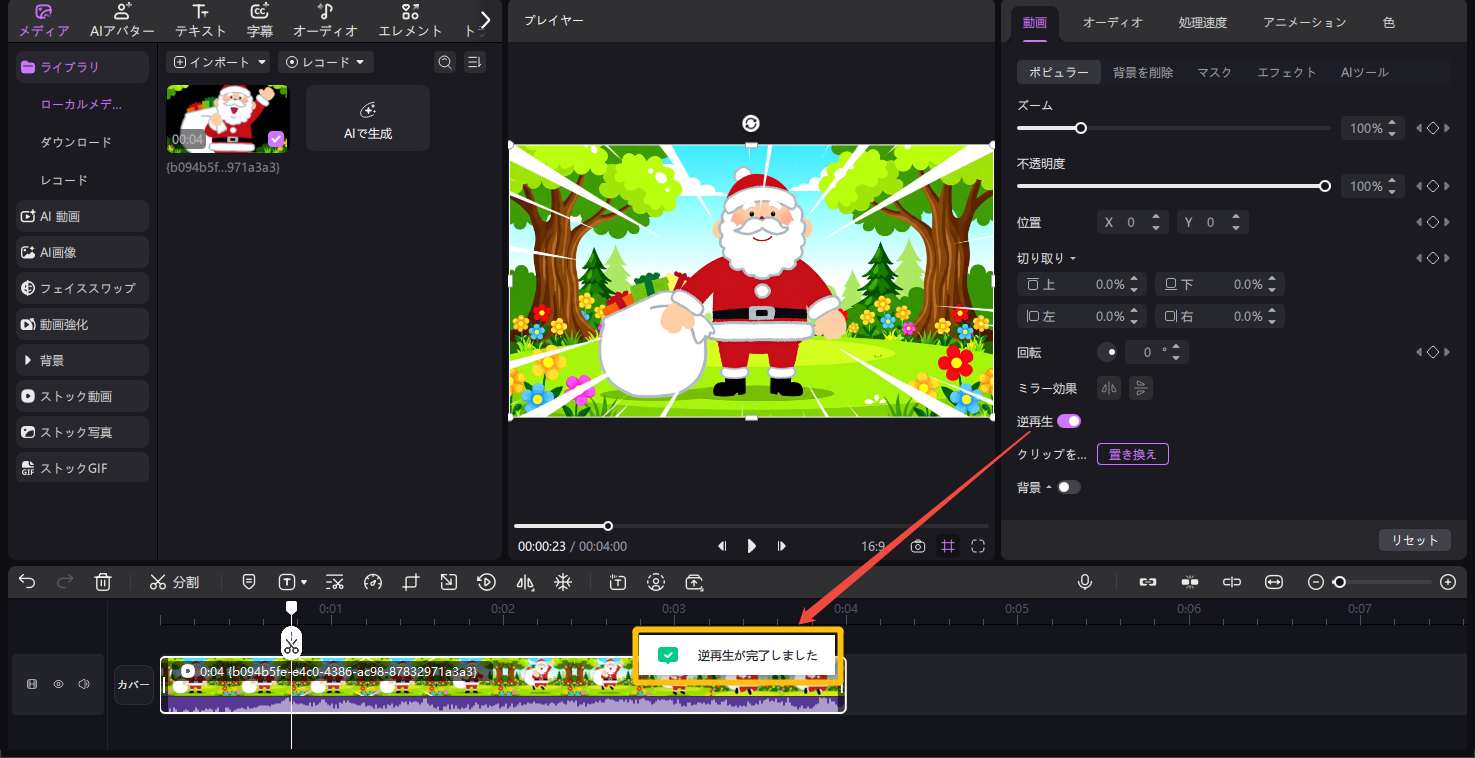
Task: Click the 置き換え replace button
Action: coord(1132,454)
